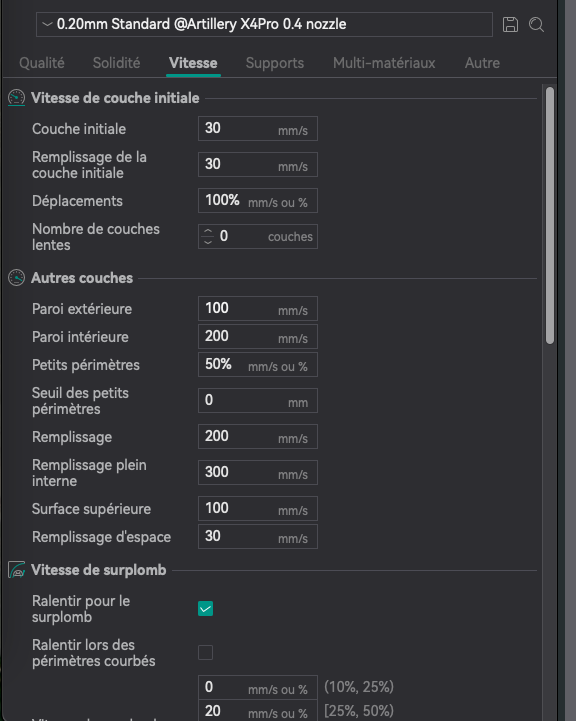This screenshot has height=721, width=576.
Task: Edit the Paroi extérieure speed field
Action: click(x=258, y=309)
